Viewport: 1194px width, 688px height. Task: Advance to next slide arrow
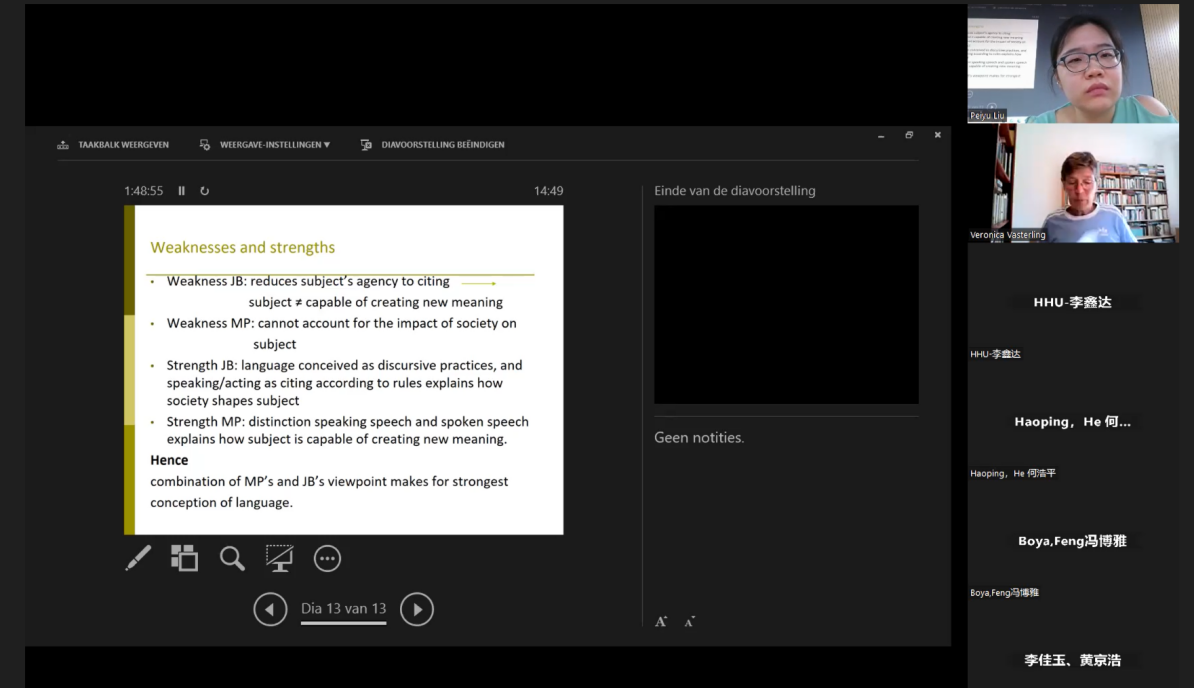417,609
